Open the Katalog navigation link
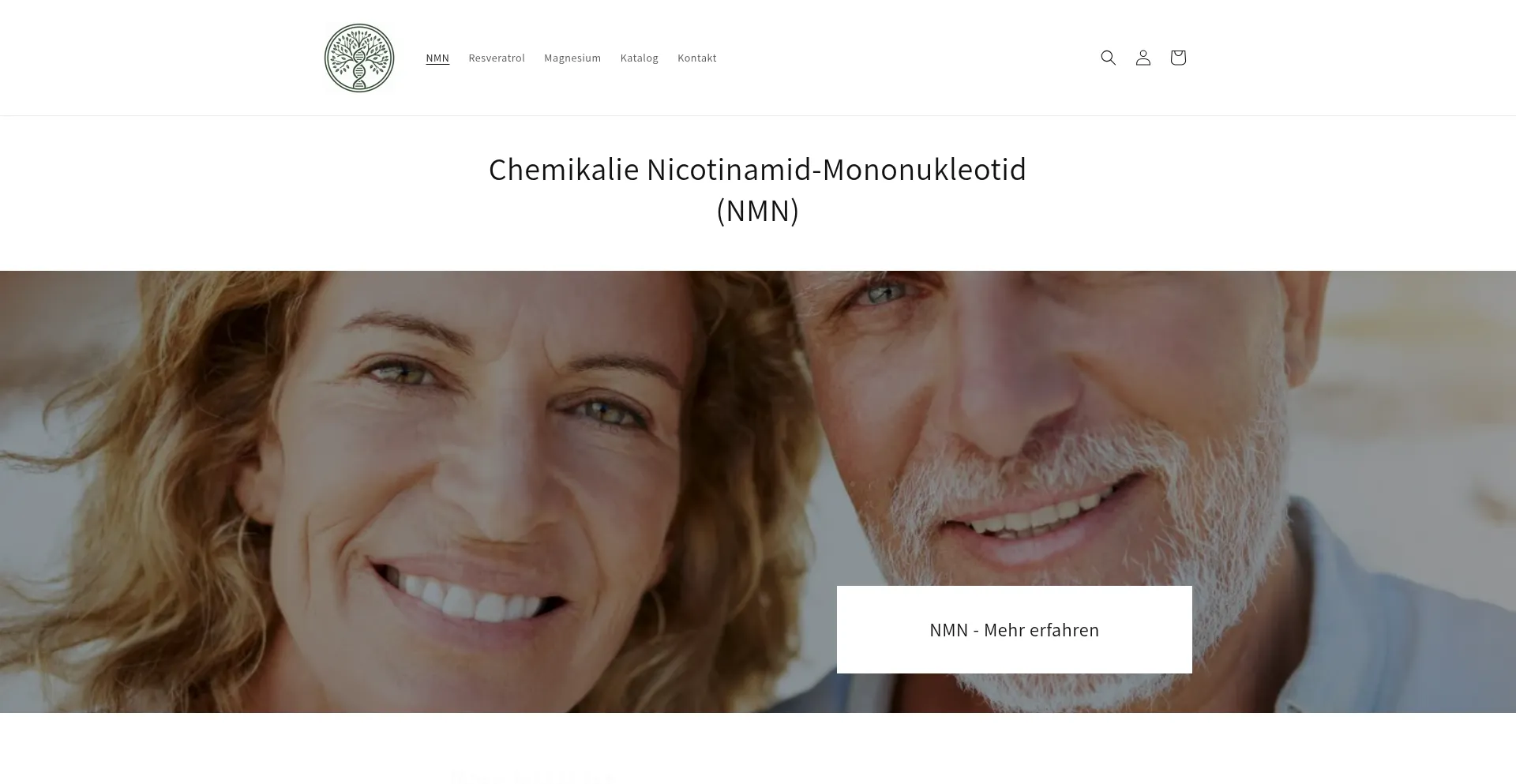This screenshot has height=784, width=1516. pos(639,58)
